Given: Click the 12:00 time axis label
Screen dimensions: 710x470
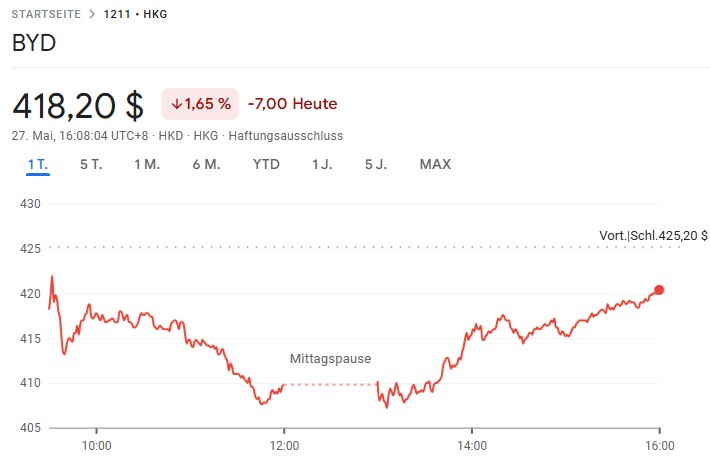Looking at the screenshot, I should click(284, 446).
